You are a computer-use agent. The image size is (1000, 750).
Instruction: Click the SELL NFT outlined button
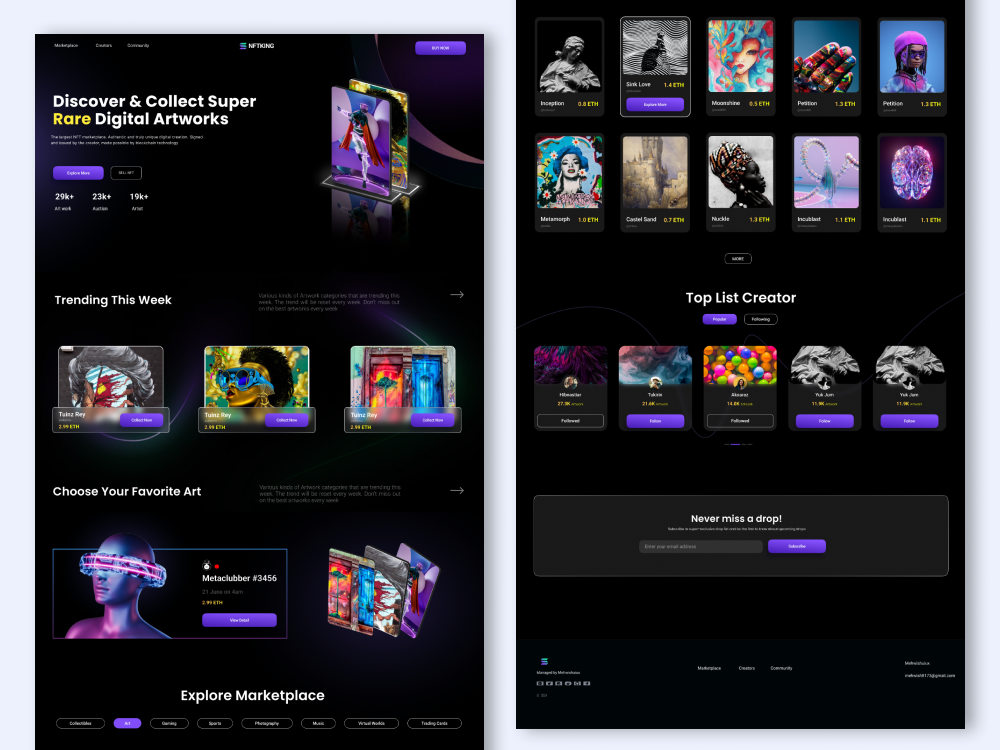point(126,173)
